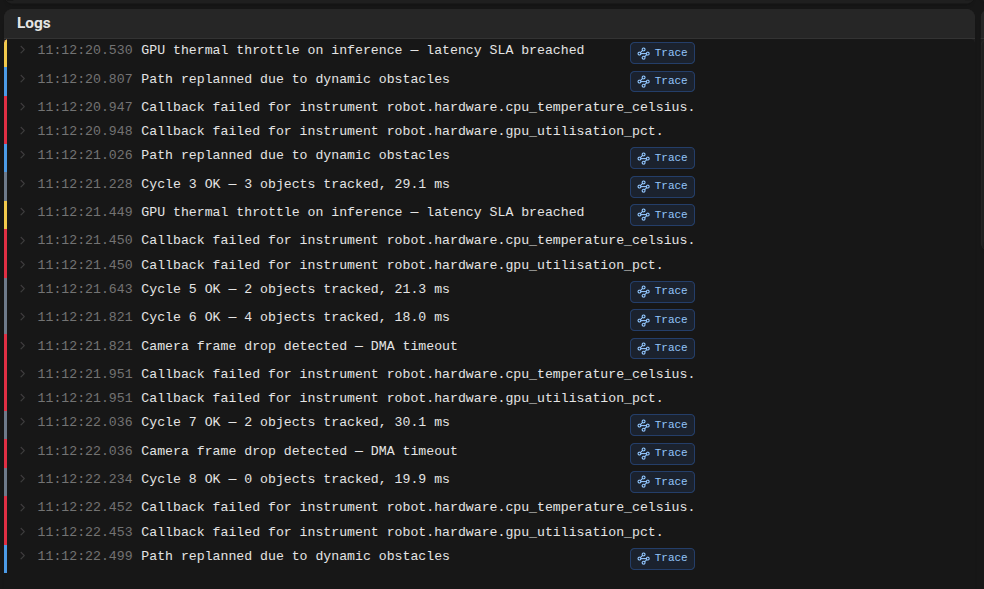This screenshot has height=589, width=984.
Task: Expand the Cycle 7 OK log row
Action: coord(23,422)
